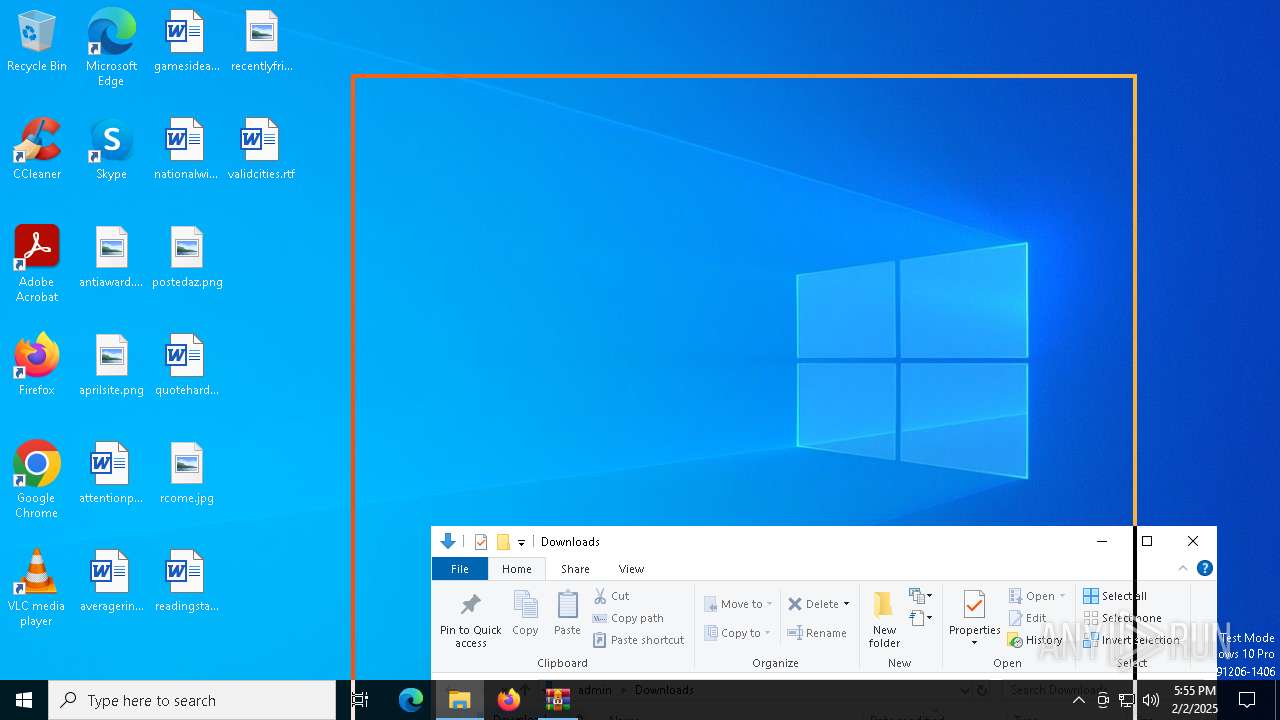Select rcome.jpg file on desktop
Viewport: 1280px width, 720px height.
coord(187,473)
